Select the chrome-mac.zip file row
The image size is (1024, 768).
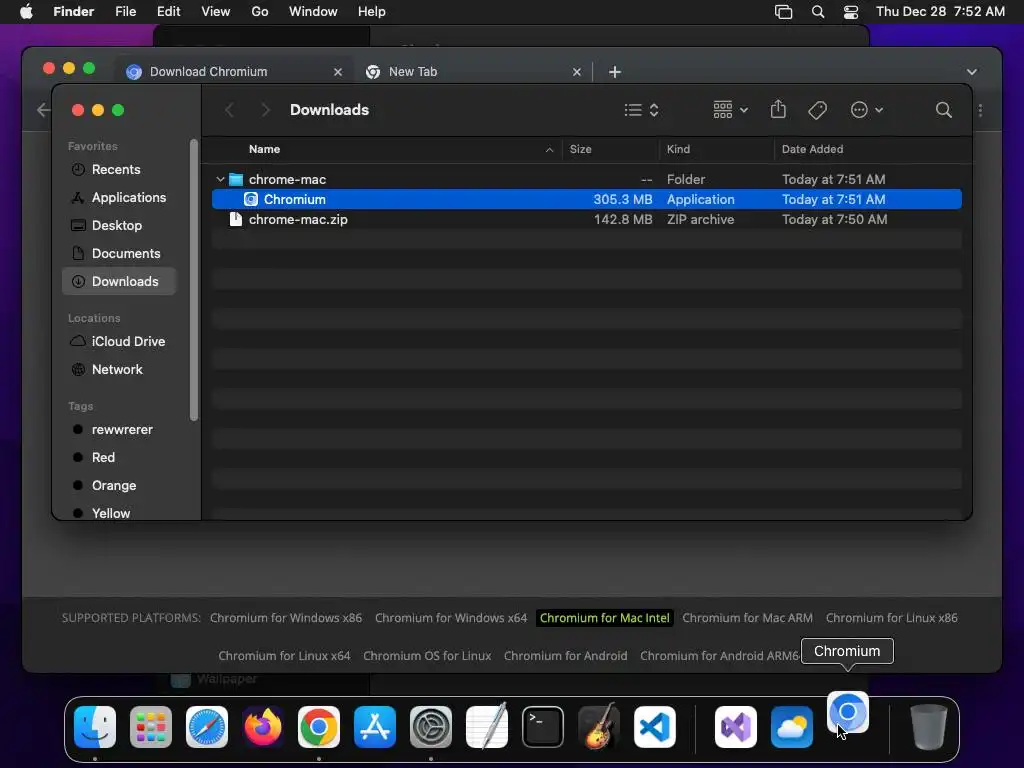click(586, 219)
